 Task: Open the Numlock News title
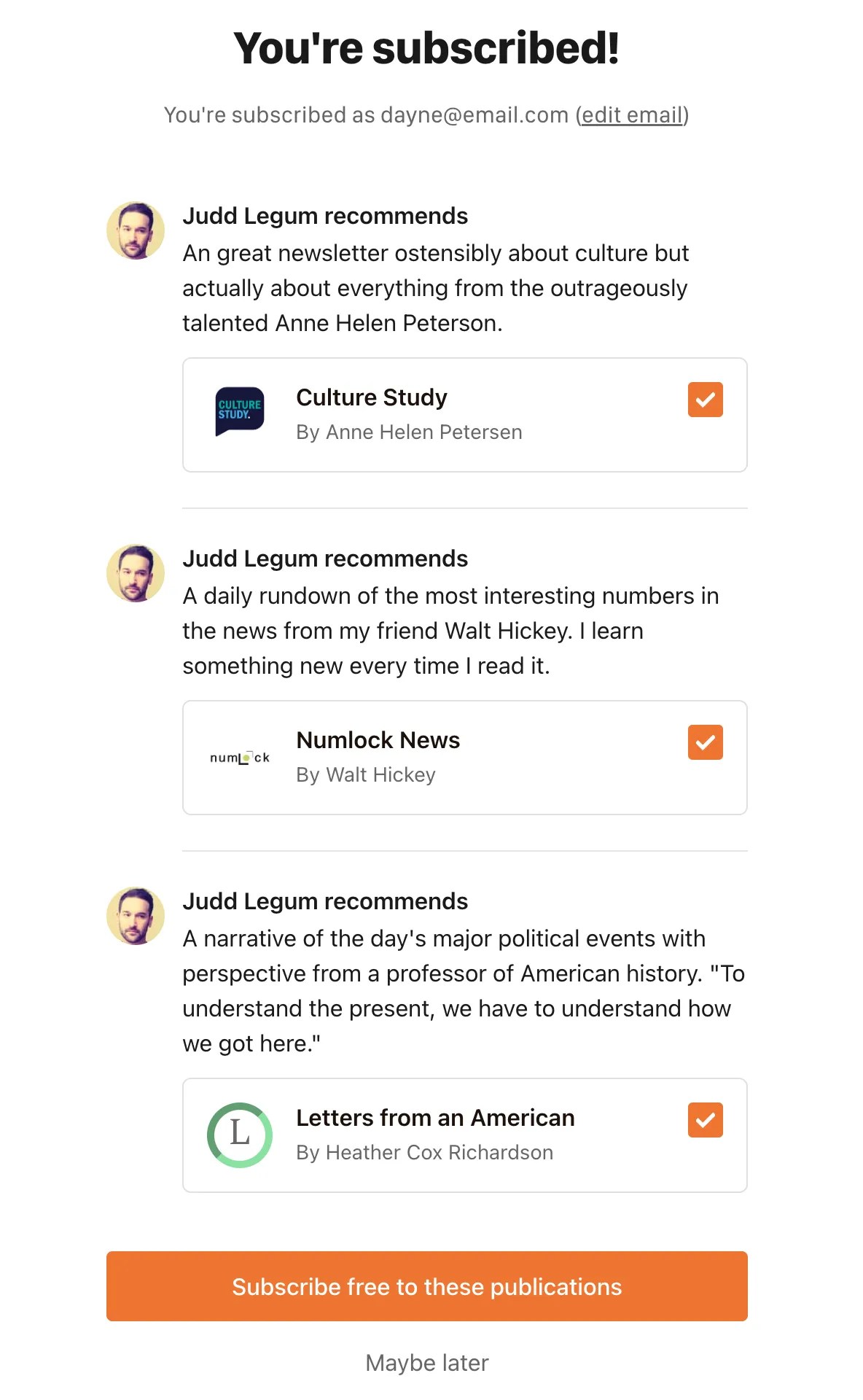(378, 740)
